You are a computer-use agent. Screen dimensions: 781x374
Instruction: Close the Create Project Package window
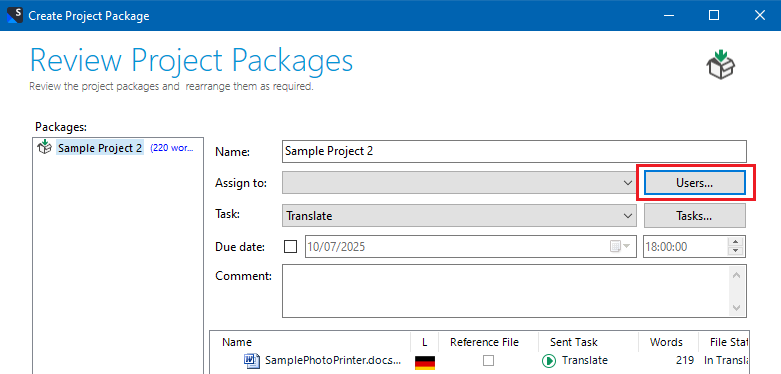coord(759,15)
